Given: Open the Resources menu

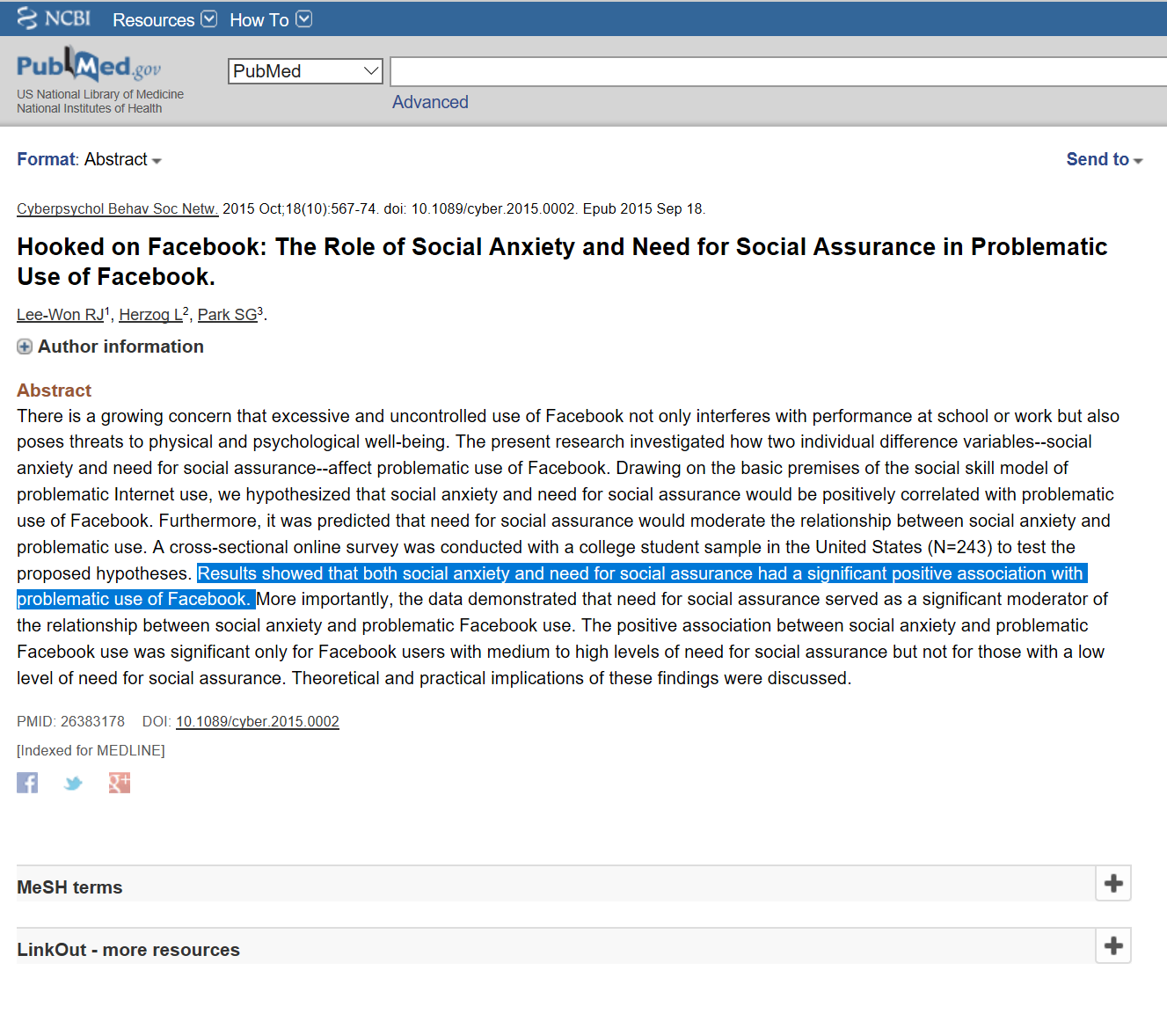Looking at the screenshot, I should [164, 19].
